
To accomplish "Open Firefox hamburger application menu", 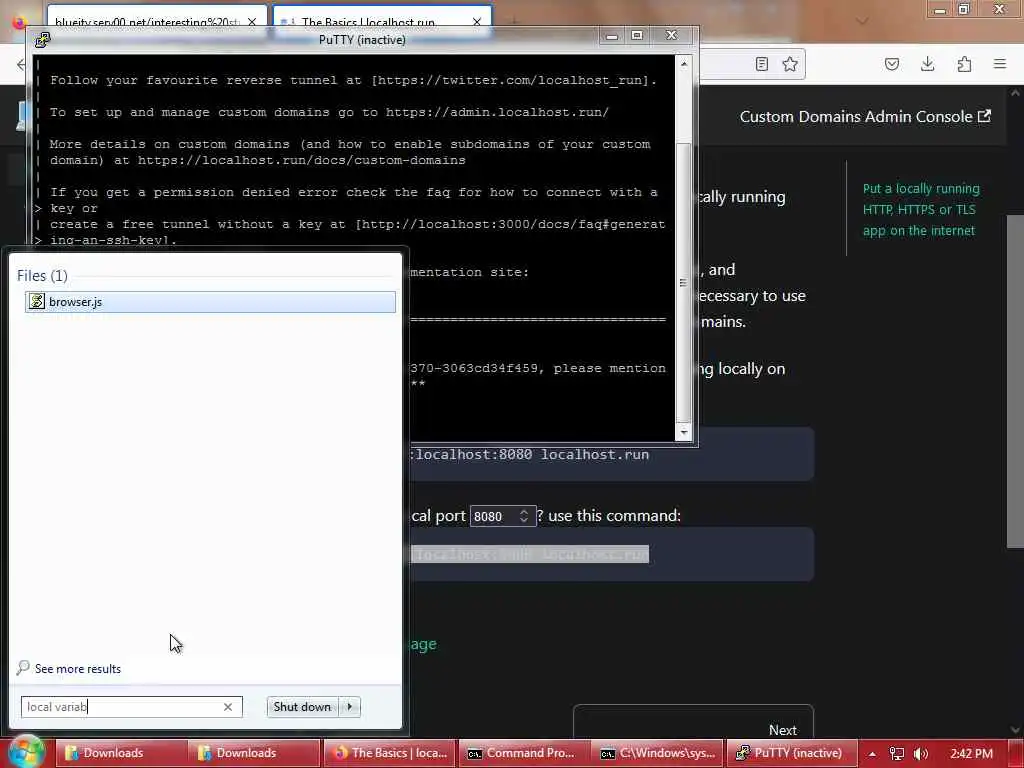I will coord(1000,64).
